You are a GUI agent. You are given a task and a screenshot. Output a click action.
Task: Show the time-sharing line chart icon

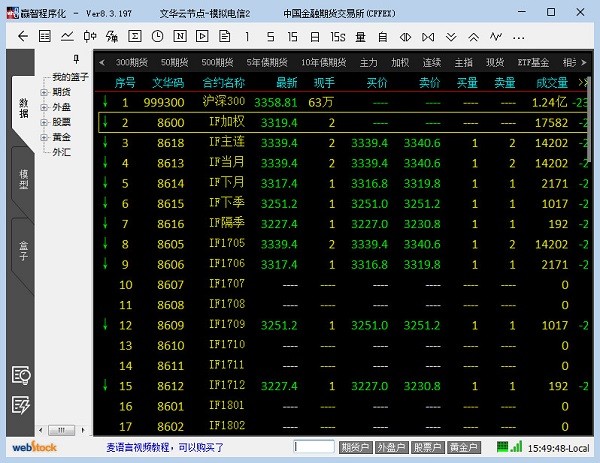(67, 37)
